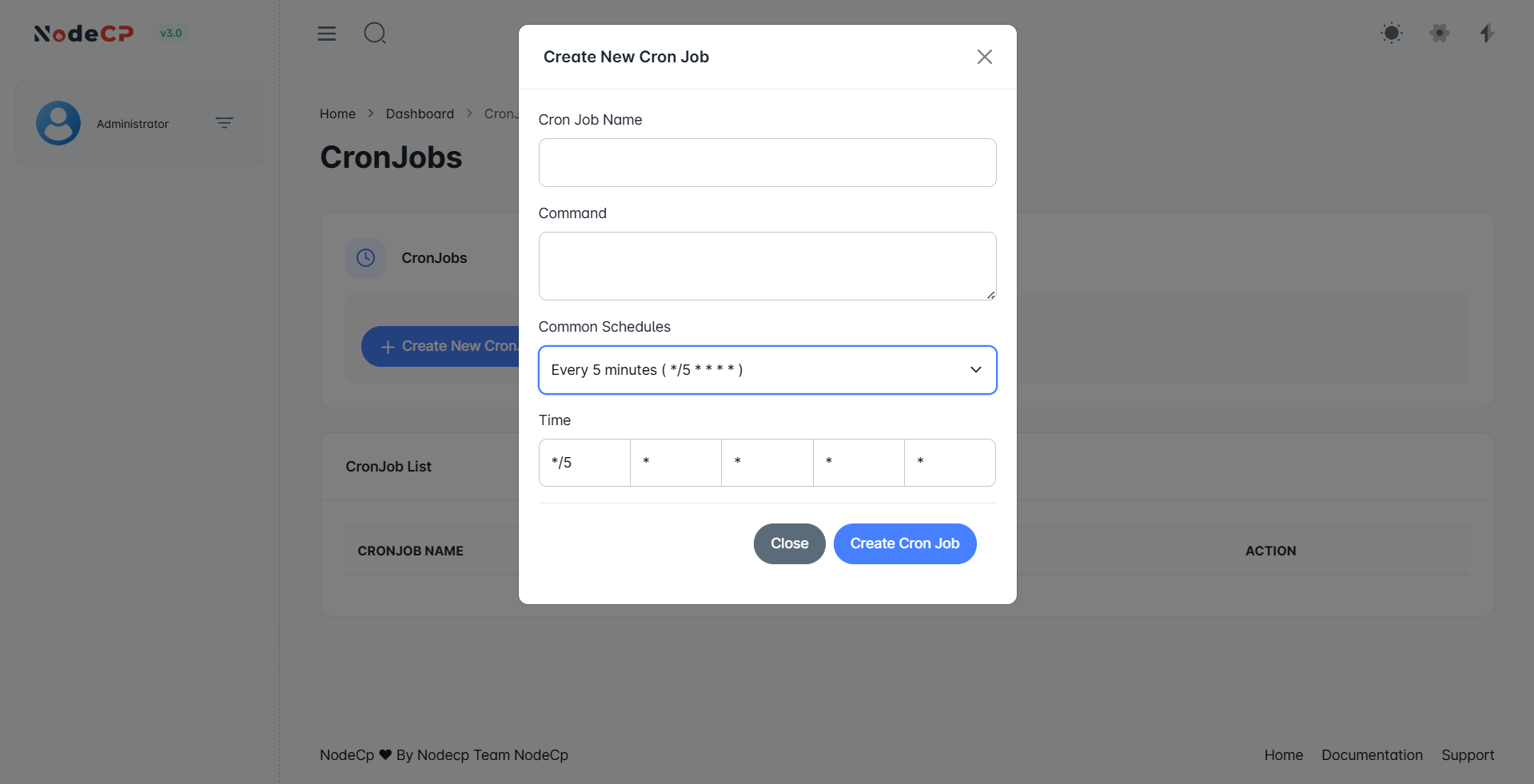Click into the Command text area
The height and width of the screenshot is (784, 1534).
[767, 266]
